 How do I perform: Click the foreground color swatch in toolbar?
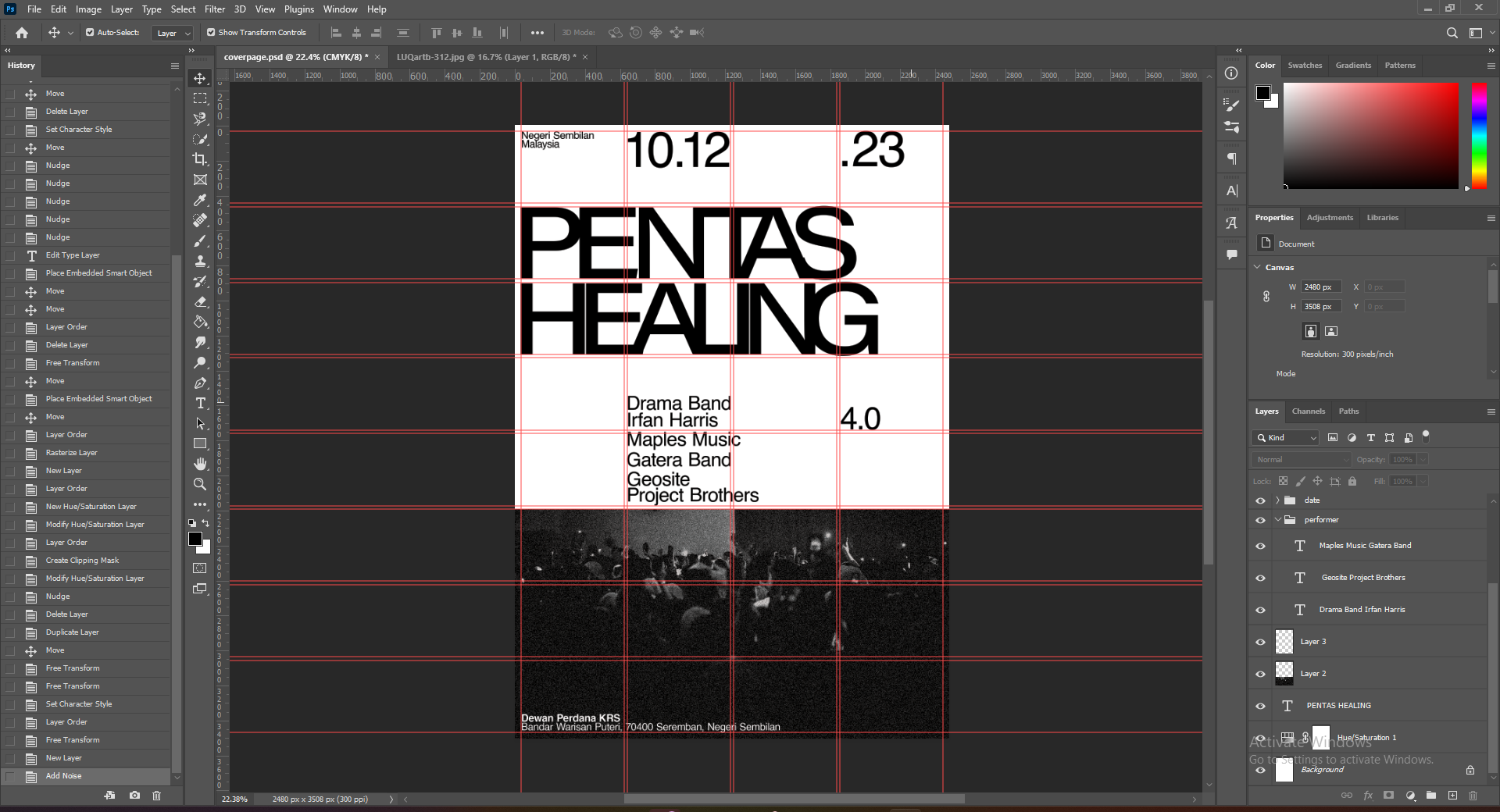coord(195,539)
